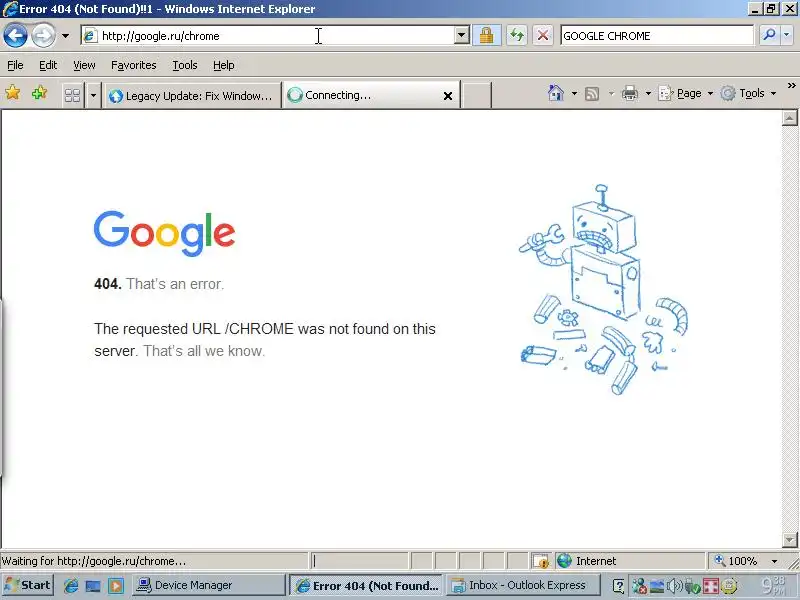Image resolution: width=800 pixels, height=600 pixels.
Task: Open the Edit menu
Action: pyautogui.click(x=48, y=65)
